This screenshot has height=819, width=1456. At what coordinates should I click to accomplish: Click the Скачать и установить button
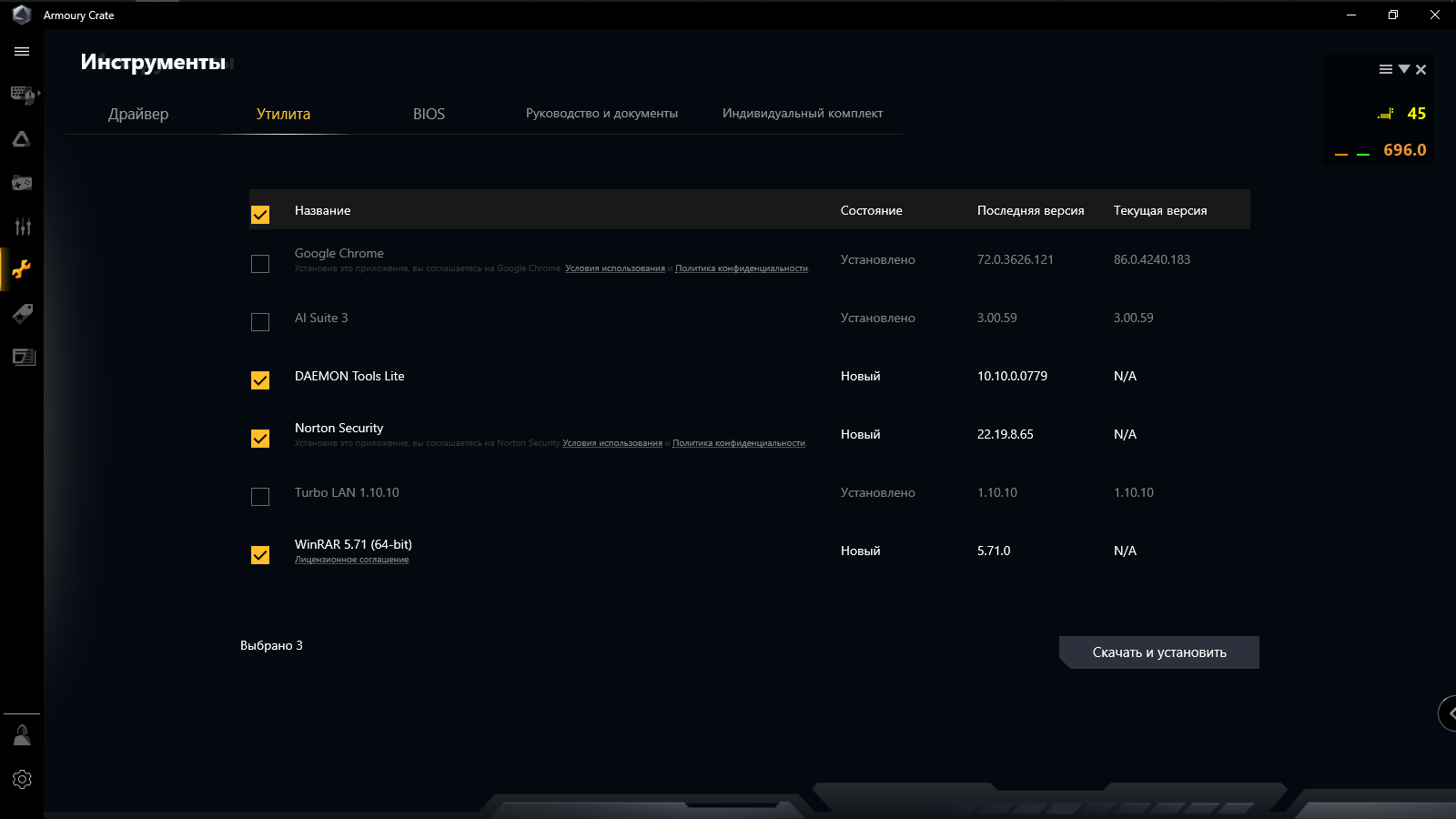[x=1159, y=652]
